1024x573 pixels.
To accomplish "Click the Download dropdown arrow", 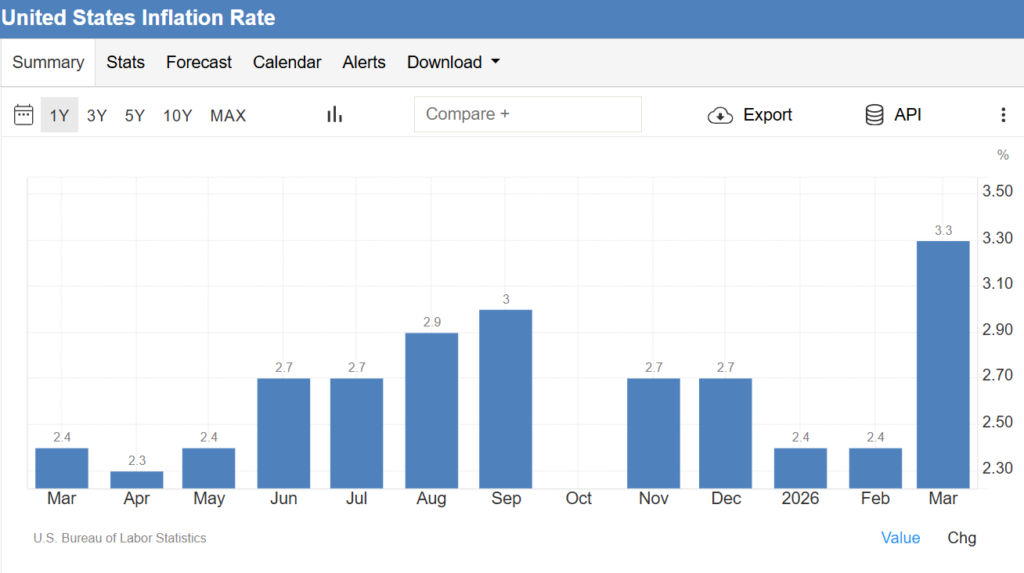I will click(x=496, y=61).
